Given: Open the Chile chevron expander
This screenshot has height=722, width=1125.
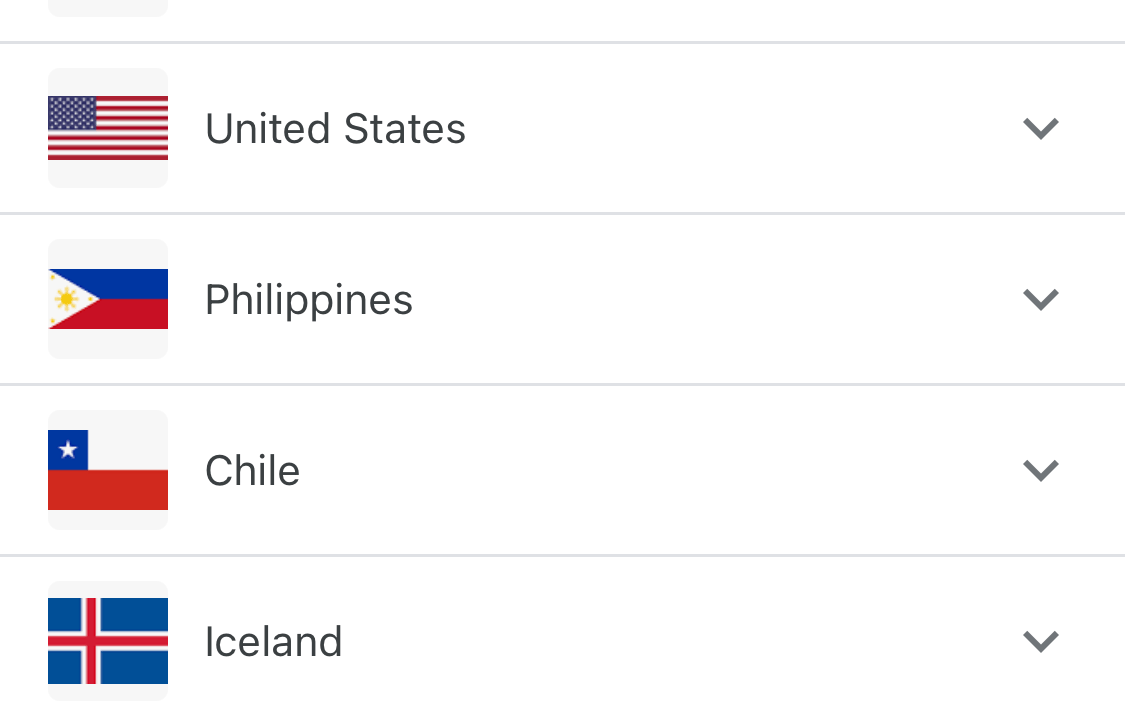Looking at the screenshot, I should pos(1040,470).
